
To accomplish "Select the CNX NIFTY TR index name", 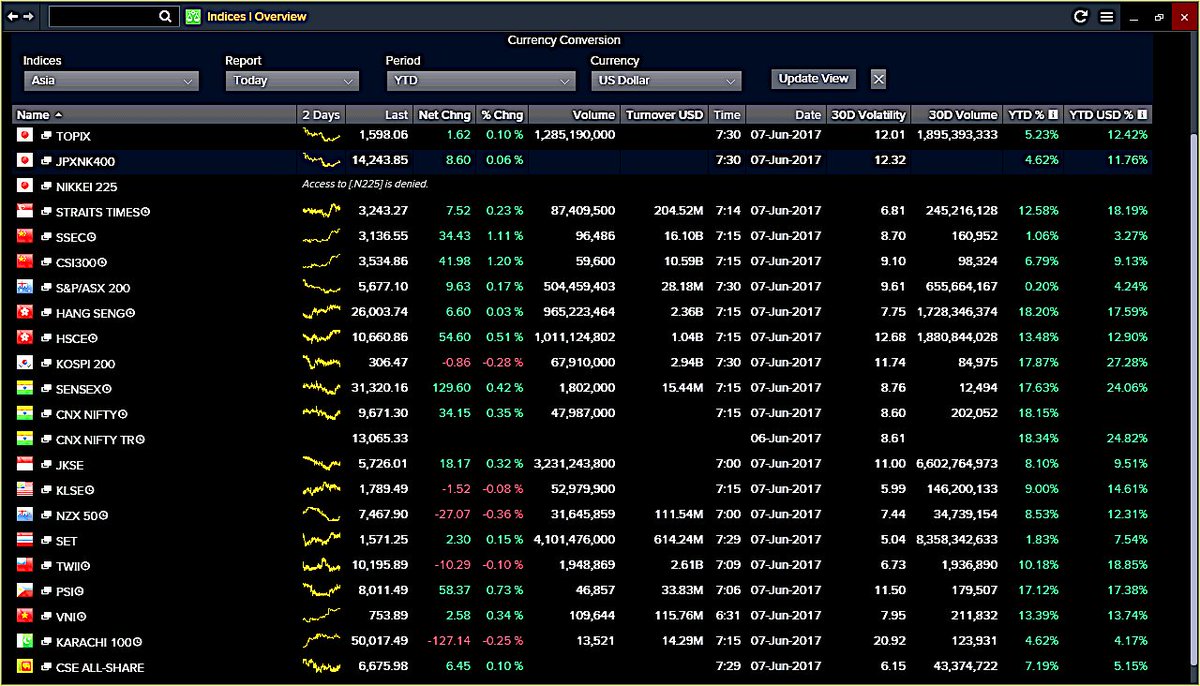I will pos(95,439).
